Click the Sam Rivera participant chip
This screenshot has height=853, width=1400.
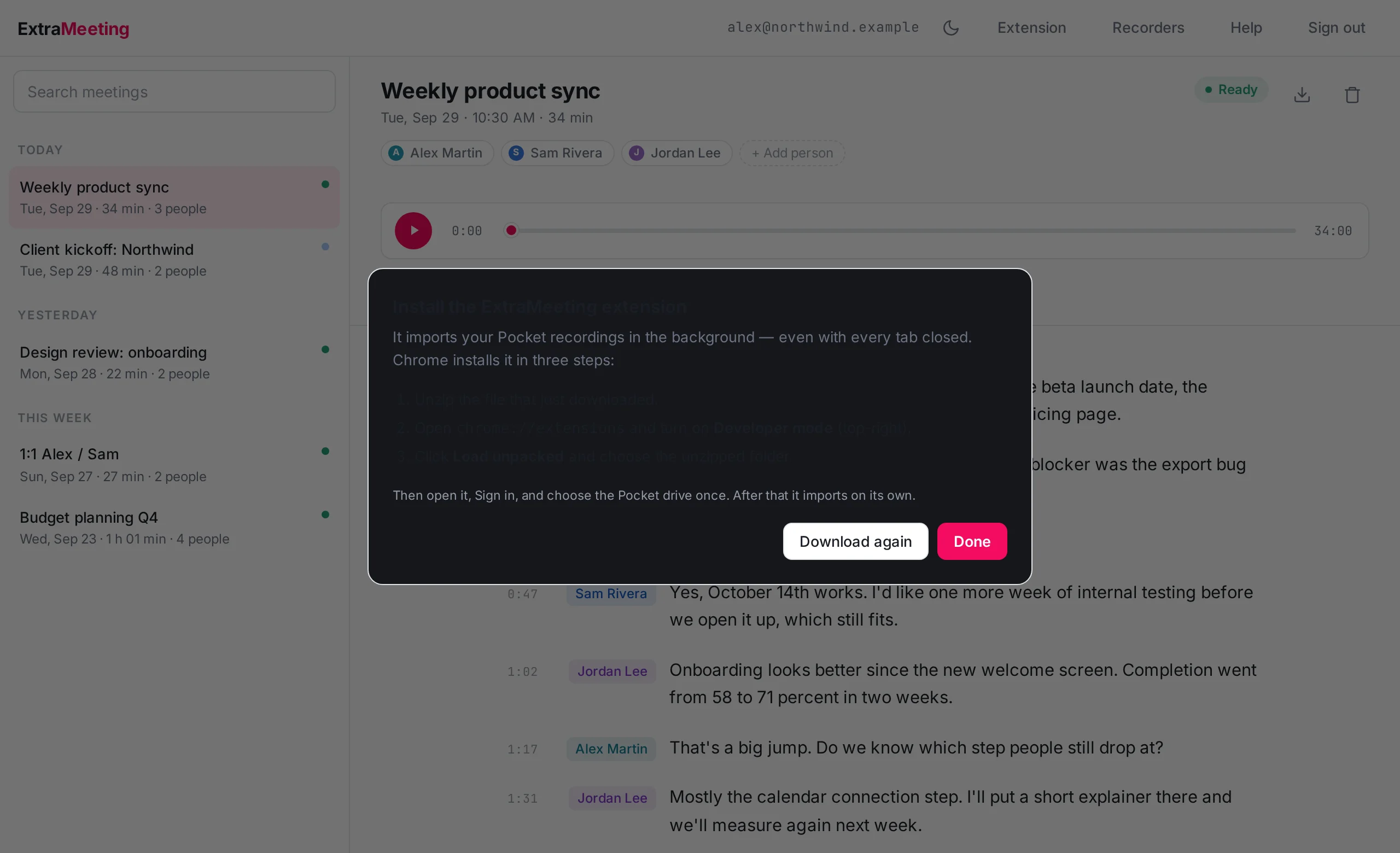coord(557,153)
